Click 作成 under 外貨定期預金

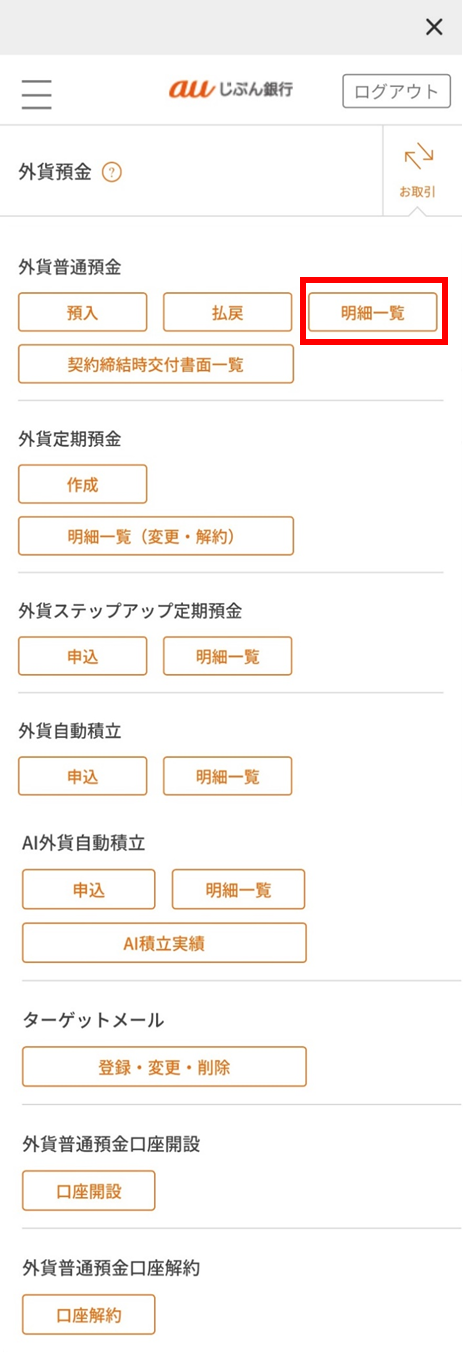point(83,484)
